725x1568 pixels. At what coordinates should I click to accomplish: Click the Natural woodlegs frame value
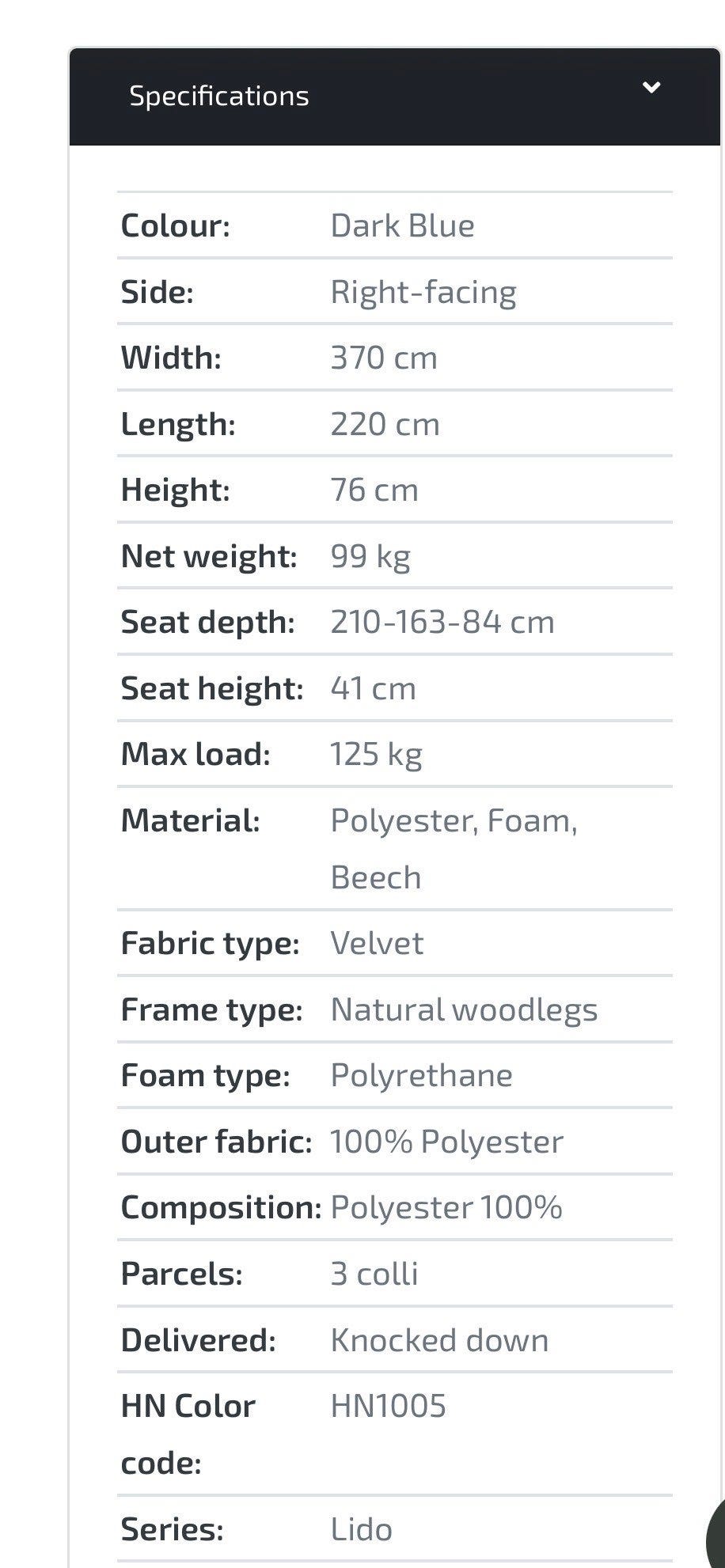464,1010
